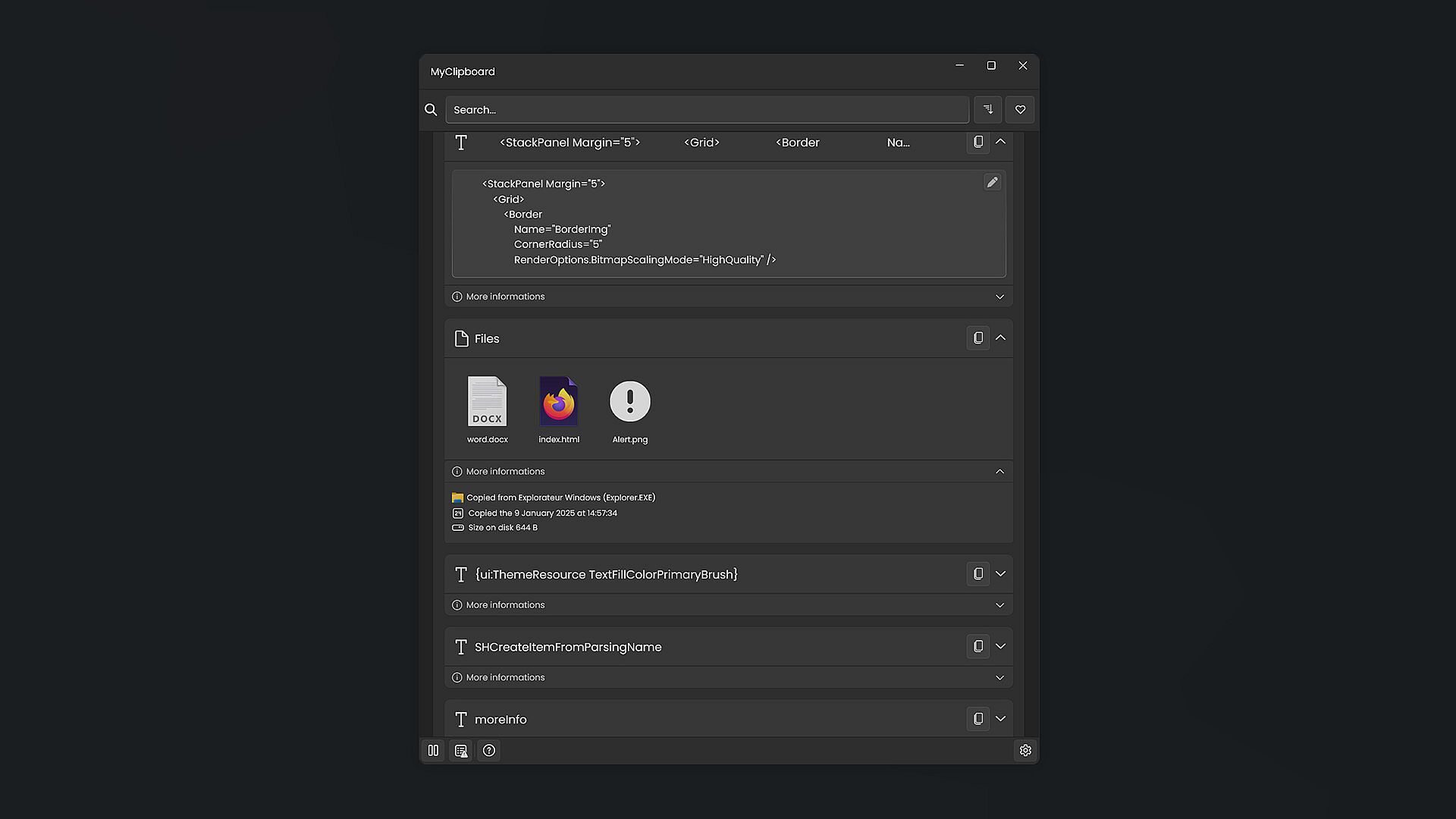Collapse More informations under Files
This screenshot has width=1456, height=819.
pos(999,472)
